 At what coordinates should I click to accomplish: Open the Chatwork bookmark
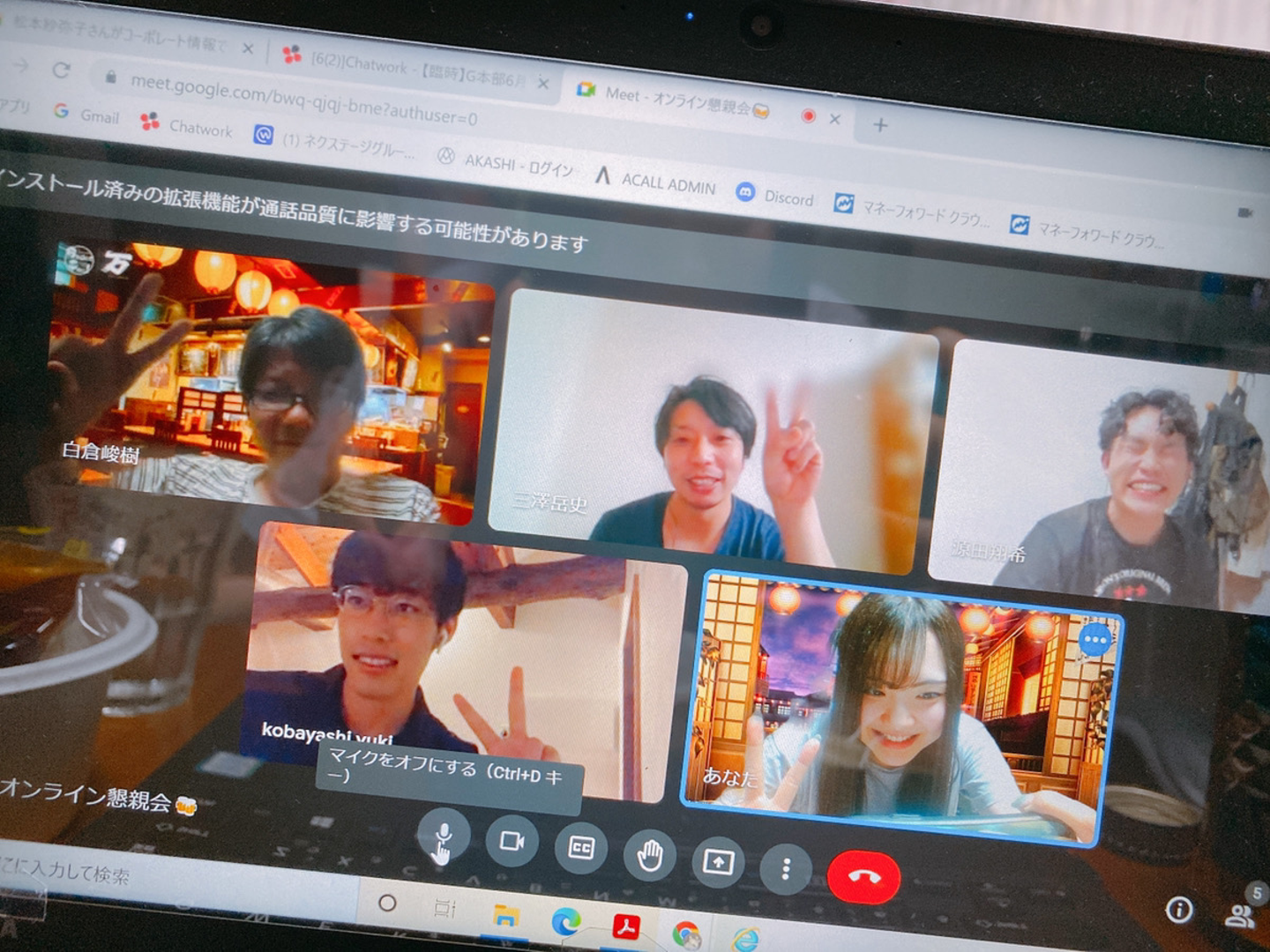tap(187, 125)
